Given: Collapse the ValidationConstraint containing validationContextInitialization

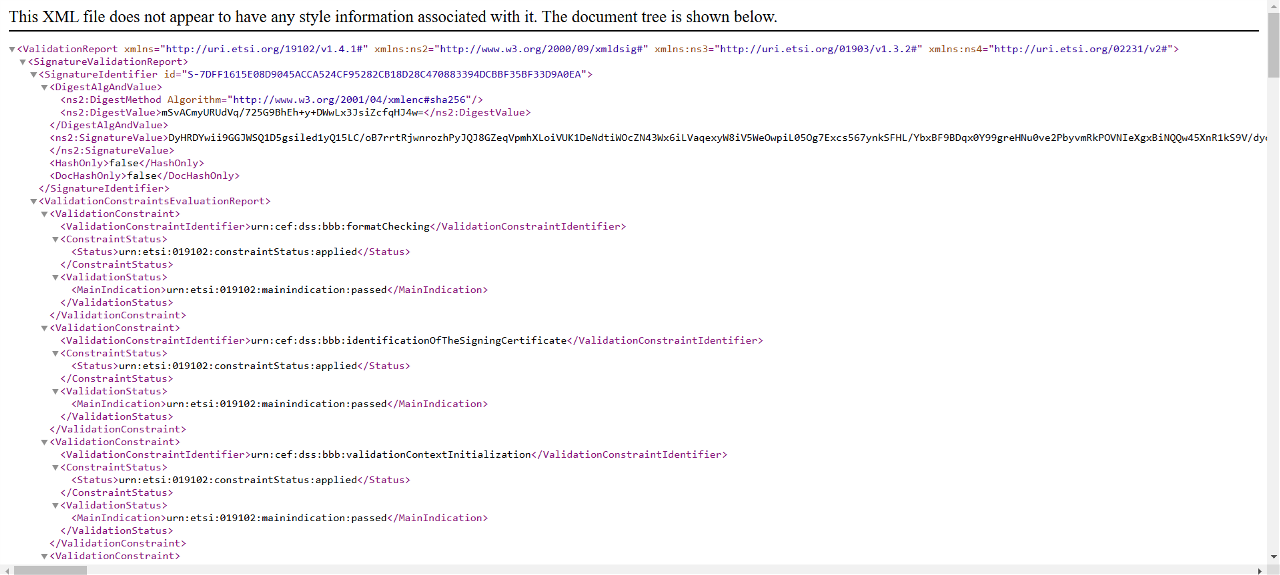Looking at the screenshot, I should tap(45, 442).
